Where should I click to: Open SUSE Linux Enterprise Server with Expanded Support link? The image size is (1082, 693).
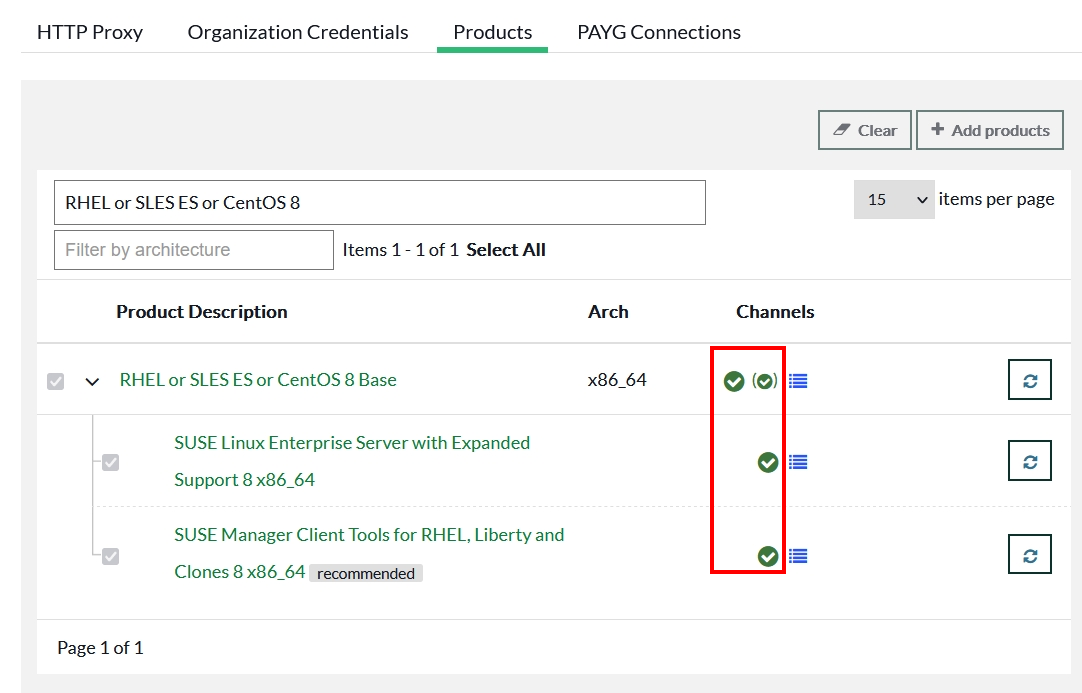352,461
